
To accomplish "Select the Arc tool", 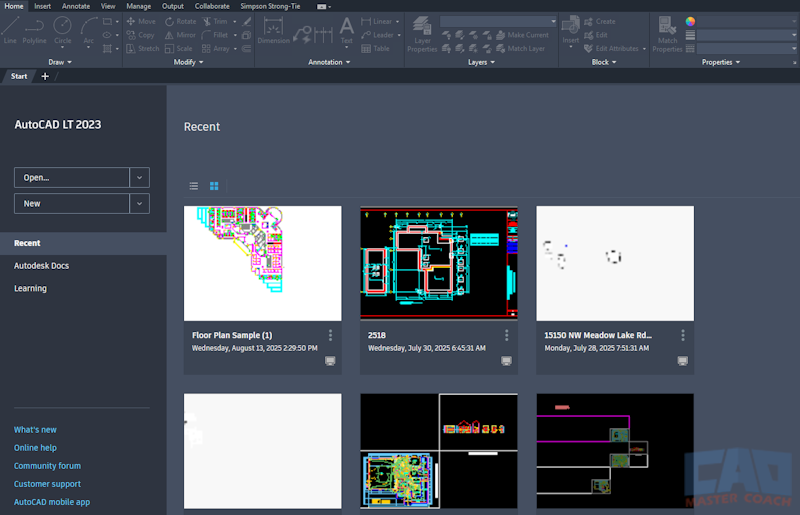I will (x=89, y=30).
